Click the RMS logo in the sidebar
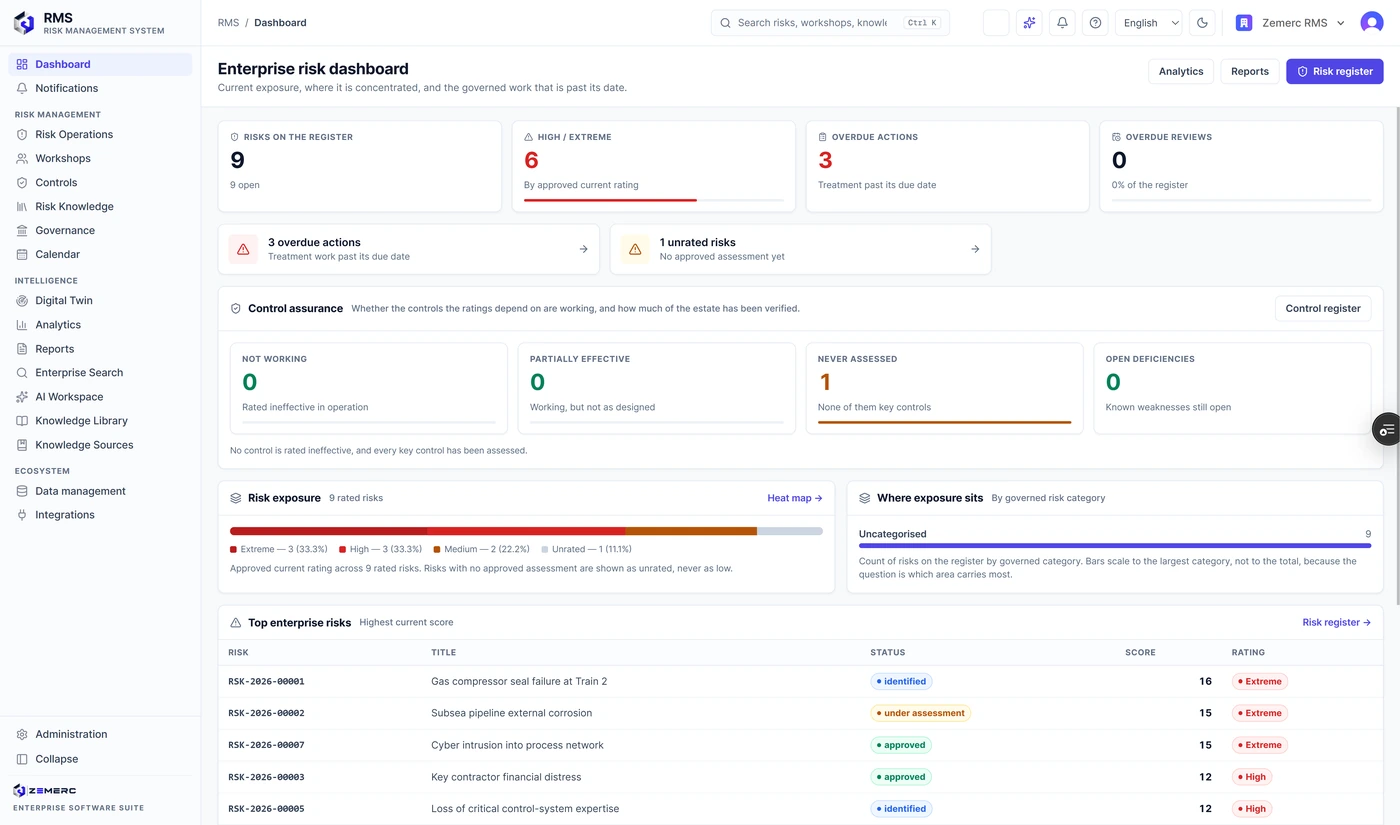 tap(24, 23)
